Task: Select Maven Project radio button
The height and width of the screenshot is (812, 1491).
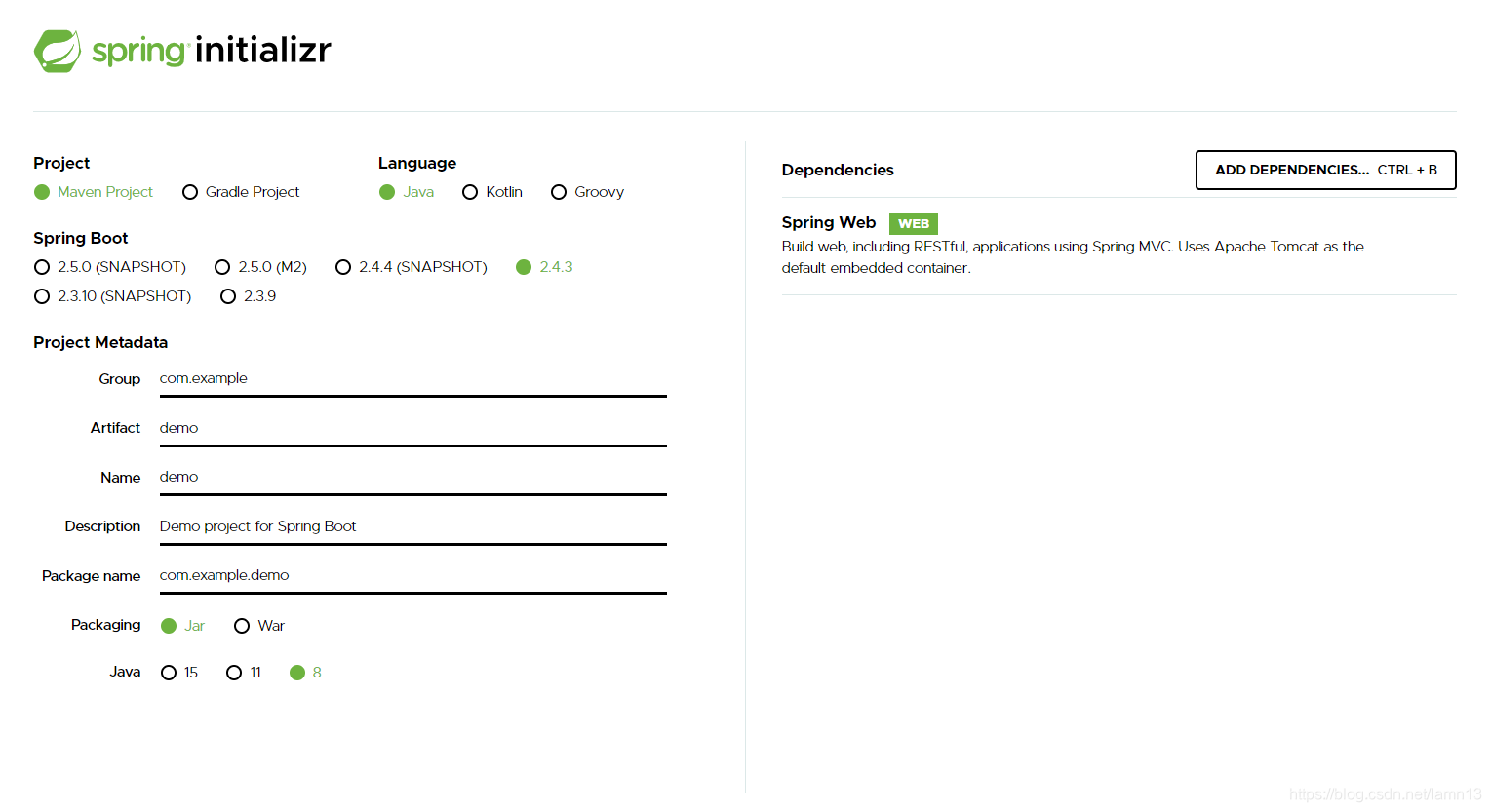Action: coord(94,192)
